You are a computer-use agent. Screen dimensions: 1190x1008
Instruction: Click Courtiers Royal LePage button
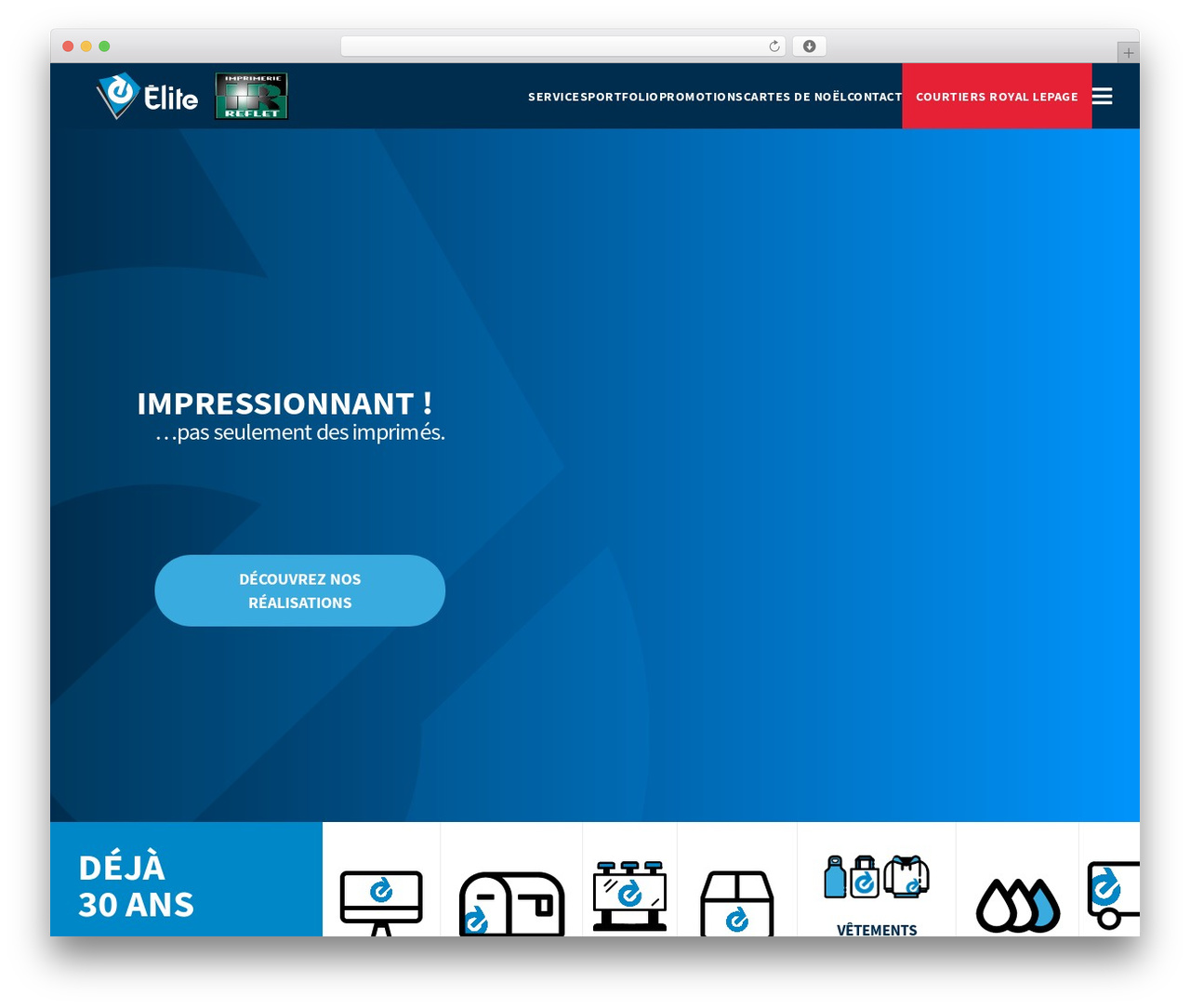997,96
